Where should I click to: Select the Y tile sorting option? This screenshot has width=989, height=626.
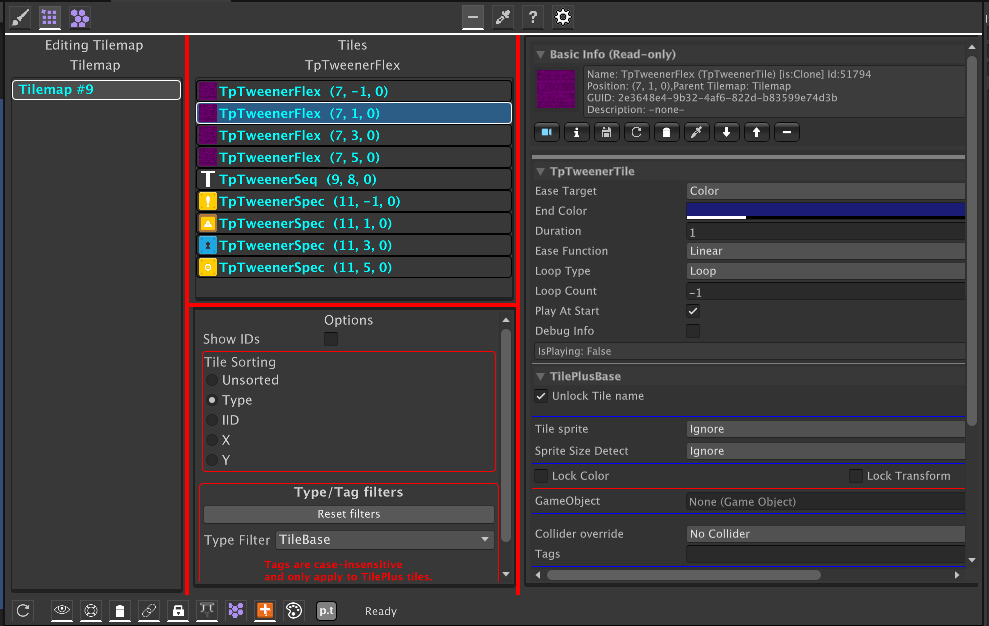tap(212, 460)
